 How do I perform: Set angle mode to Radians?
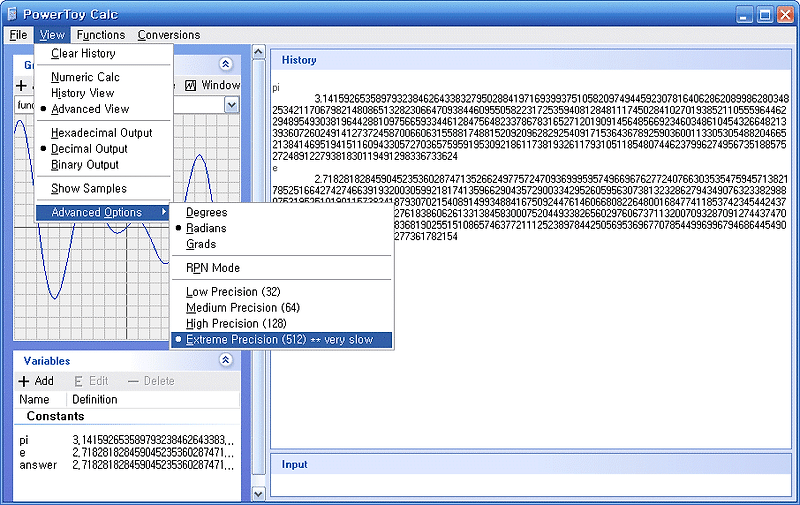282,228
